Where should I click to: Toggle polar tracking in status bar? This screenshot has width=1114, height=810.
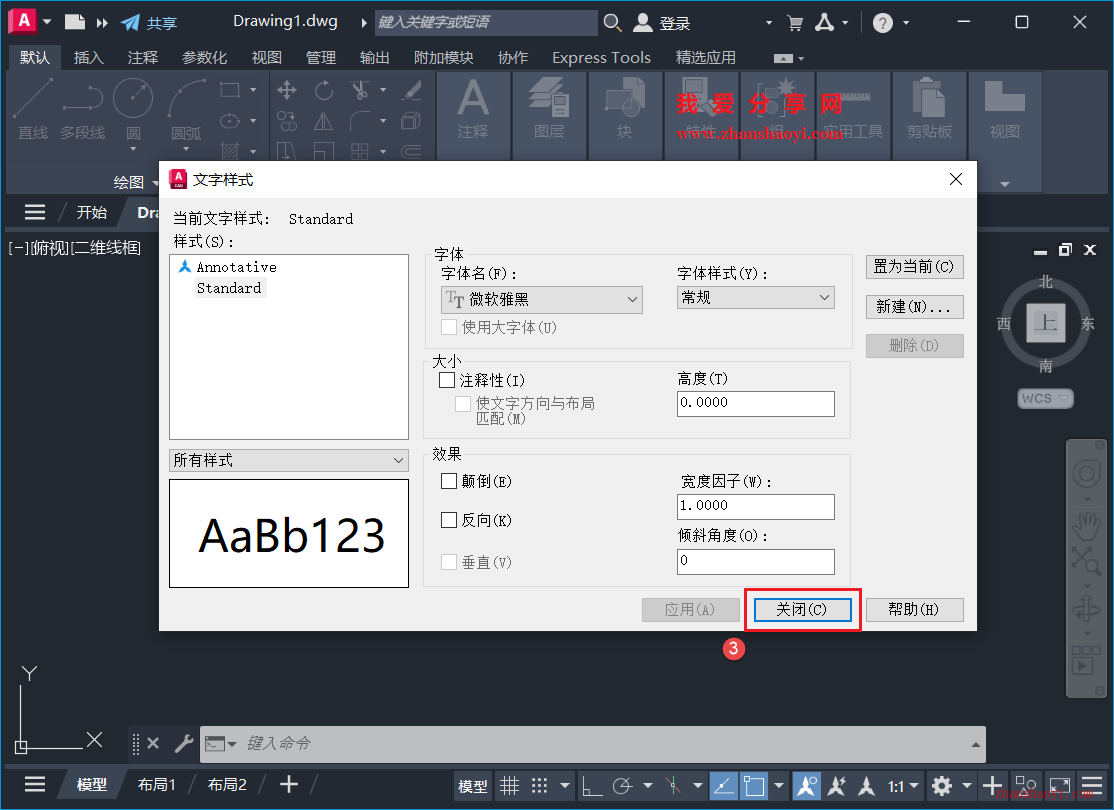point(623,785)
